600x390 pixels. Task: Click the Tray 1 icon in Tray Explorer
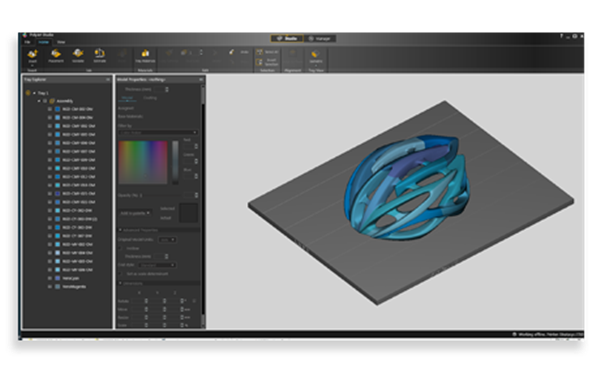(x=28, y=93)
